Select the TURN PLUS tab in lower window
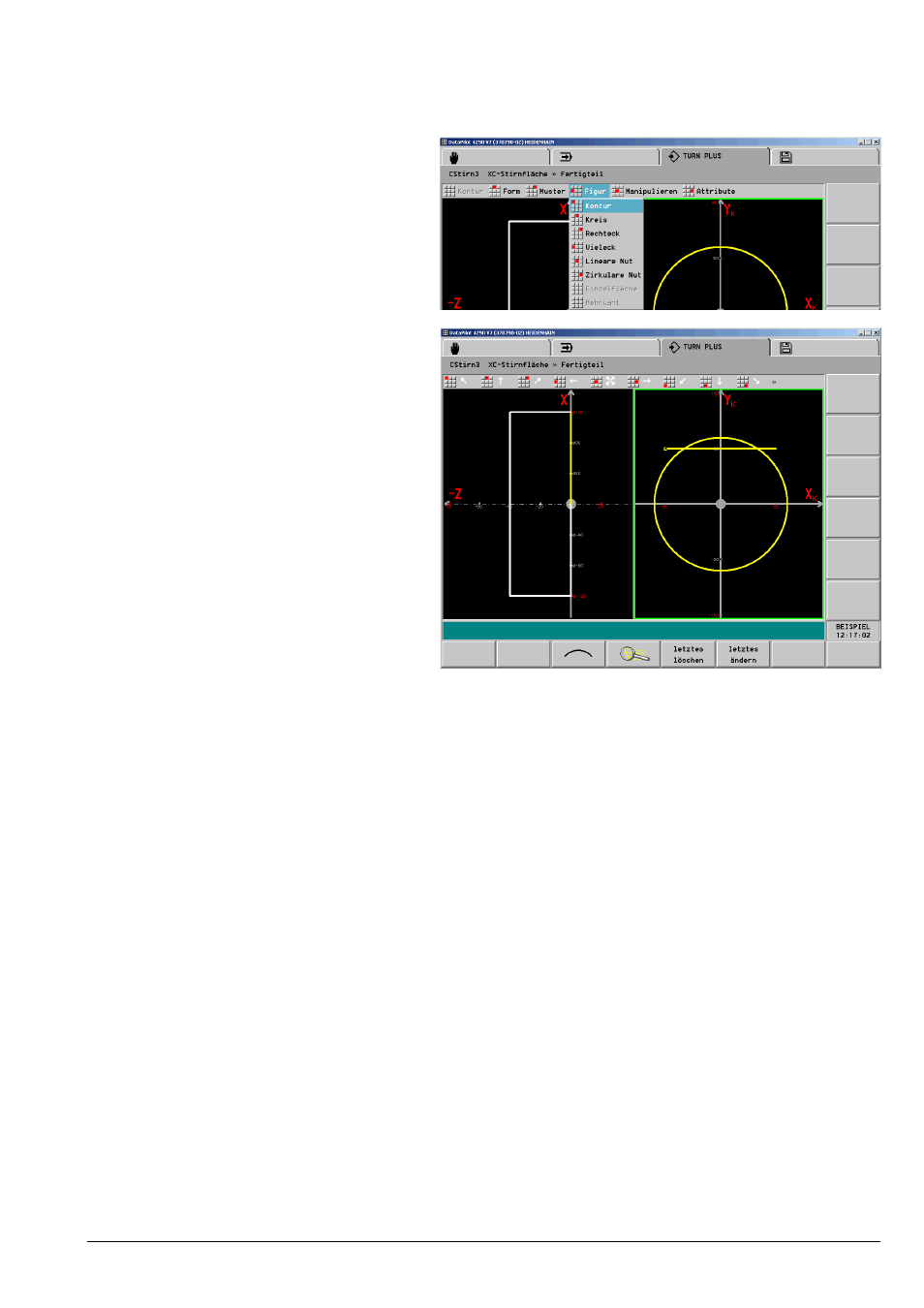This screenshot has height=1308, width=924. tap(715, 347)
